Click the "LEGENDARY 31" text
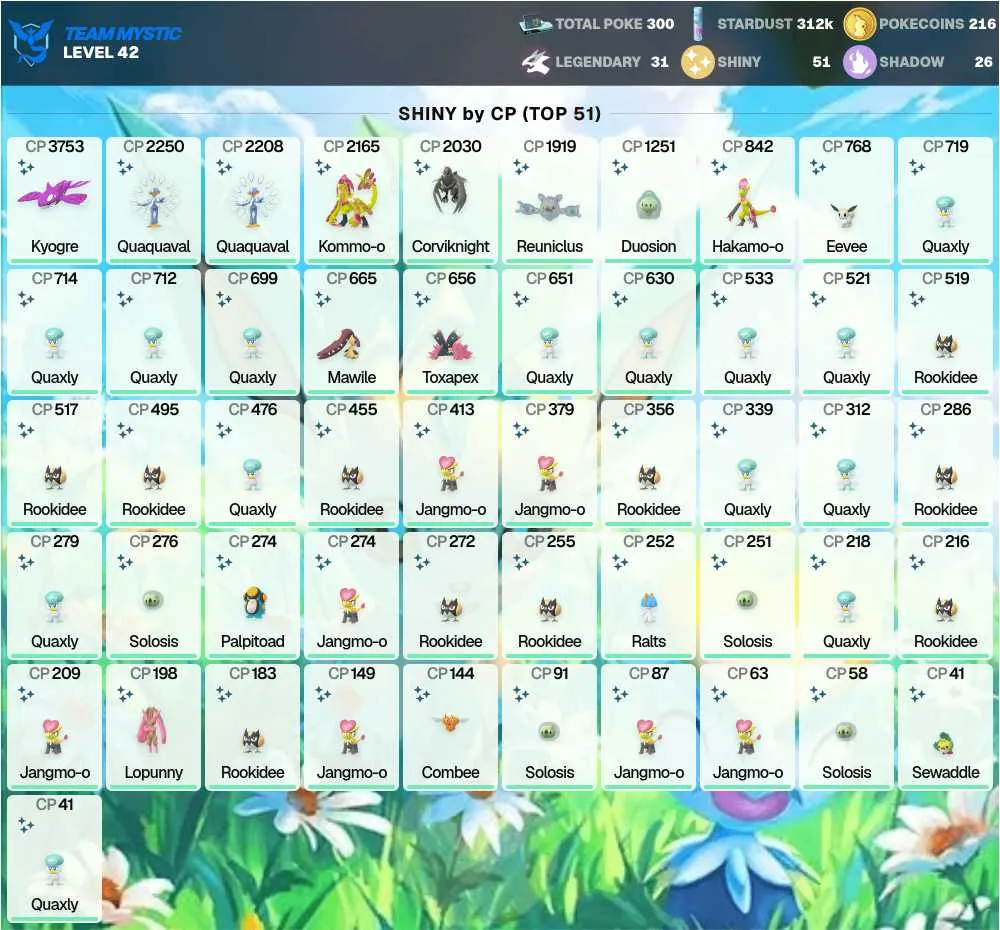The width and height of the screenshot is (1000, 930). [612, 62]
